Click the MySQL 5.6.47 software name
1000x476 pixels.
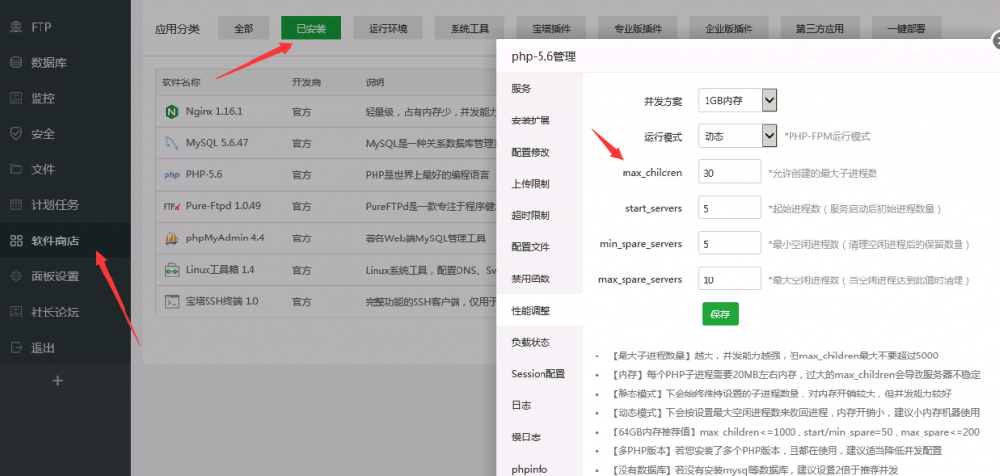click(217, 143)
